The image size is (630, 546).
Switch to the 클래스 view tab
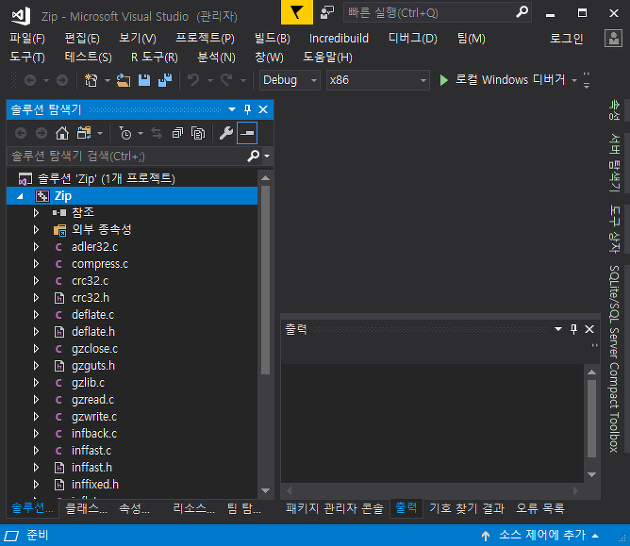(x=86, y=509)
